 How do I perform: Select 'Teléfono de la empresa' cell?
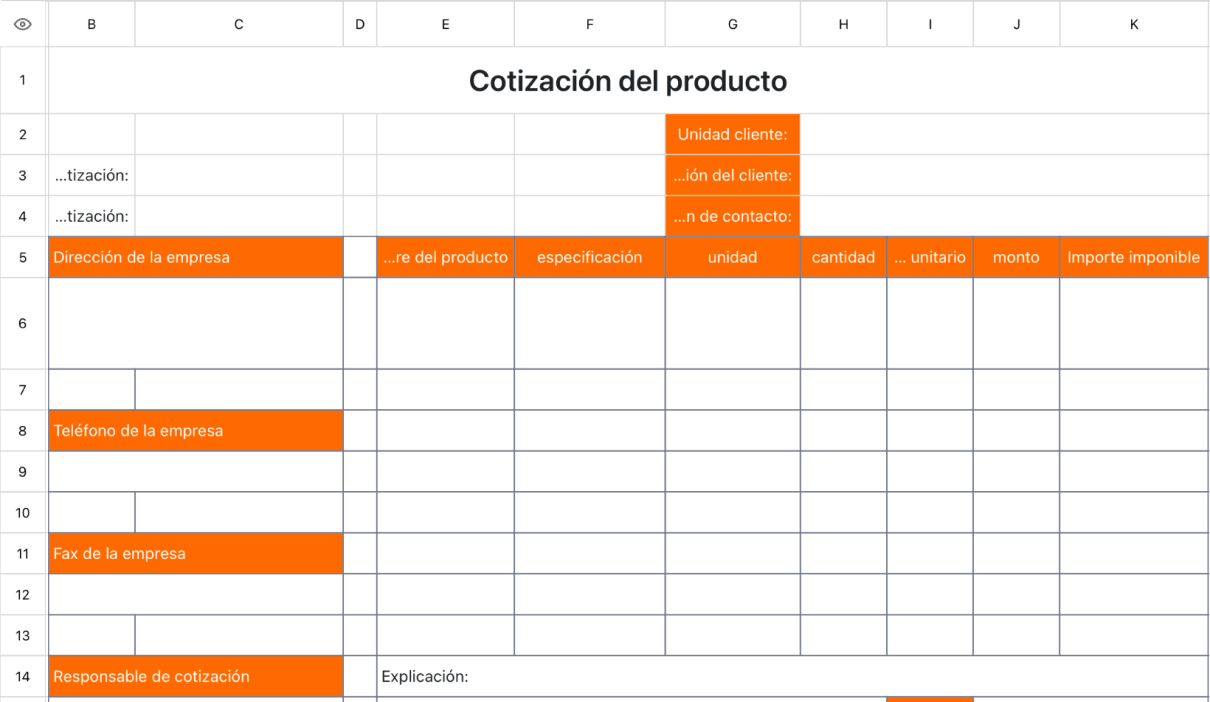196,431
